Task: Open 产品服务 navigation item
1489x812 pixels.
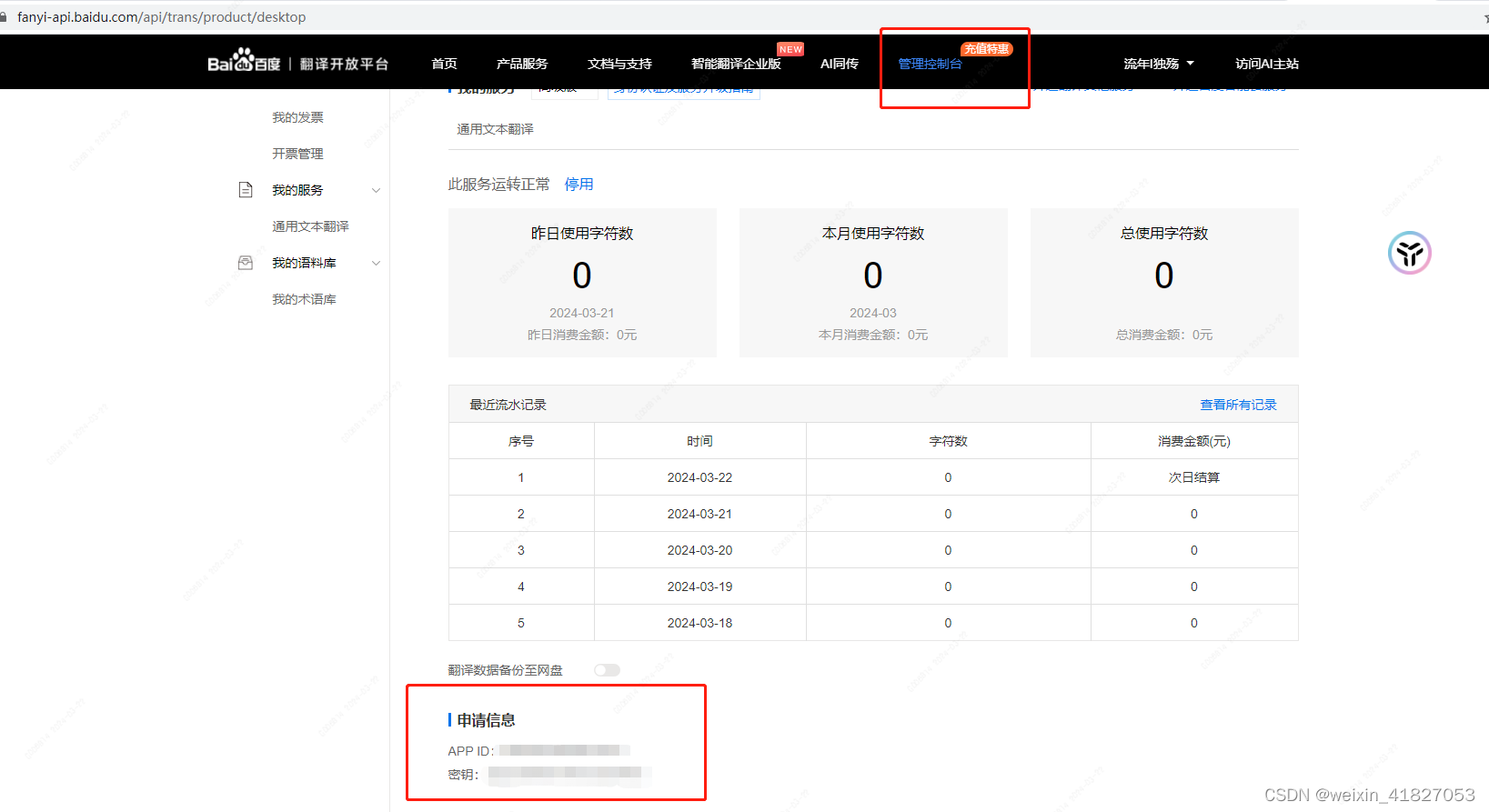Action: (522, 64)
